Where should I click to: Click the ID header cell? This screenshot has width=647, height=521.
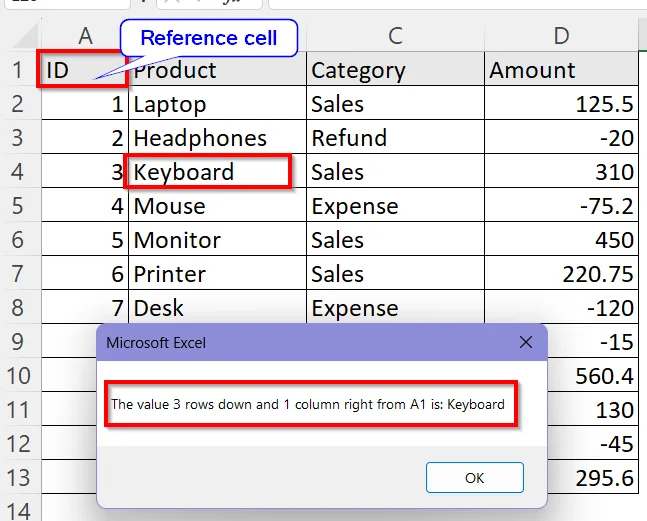click(85, 69)
